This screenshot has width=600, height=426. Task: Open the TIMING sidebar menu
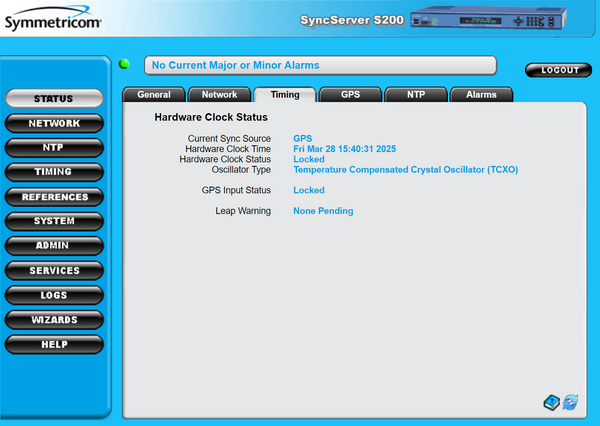53,173
